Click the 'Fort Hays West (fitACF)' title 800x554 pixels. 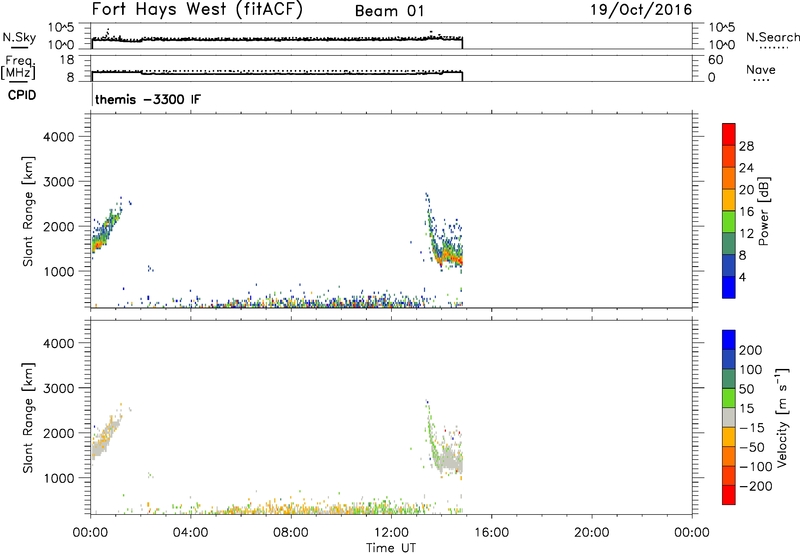point(197,9)
